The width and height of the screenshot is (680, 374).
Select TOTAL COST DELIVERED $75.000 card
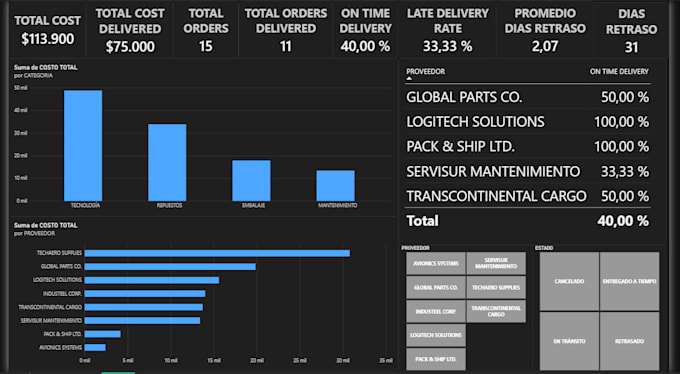130,30
